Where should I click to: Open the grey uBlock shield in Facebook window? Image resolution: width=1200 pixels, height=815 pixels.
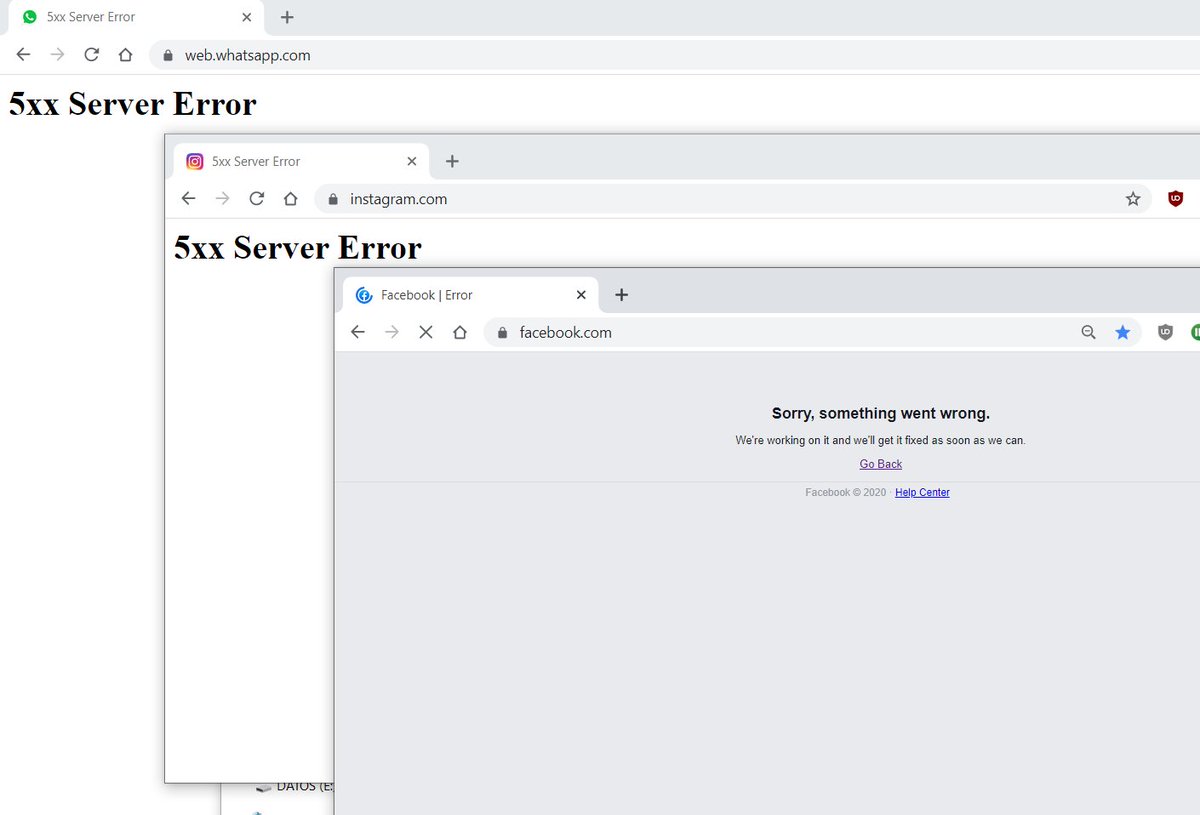tap(1165, 332)
